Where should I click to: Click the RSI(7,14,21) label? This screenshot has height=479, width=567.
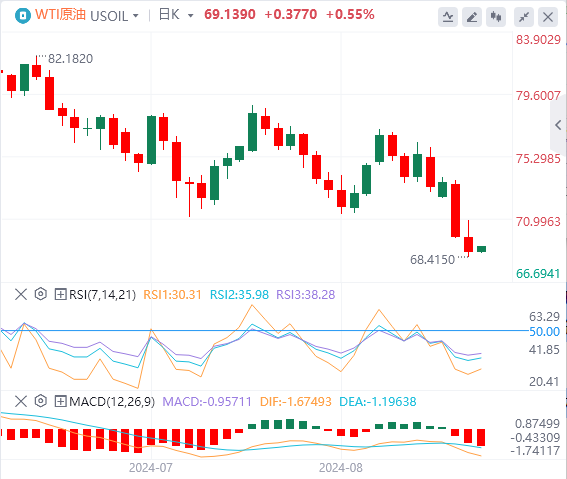tap(102, 295)
